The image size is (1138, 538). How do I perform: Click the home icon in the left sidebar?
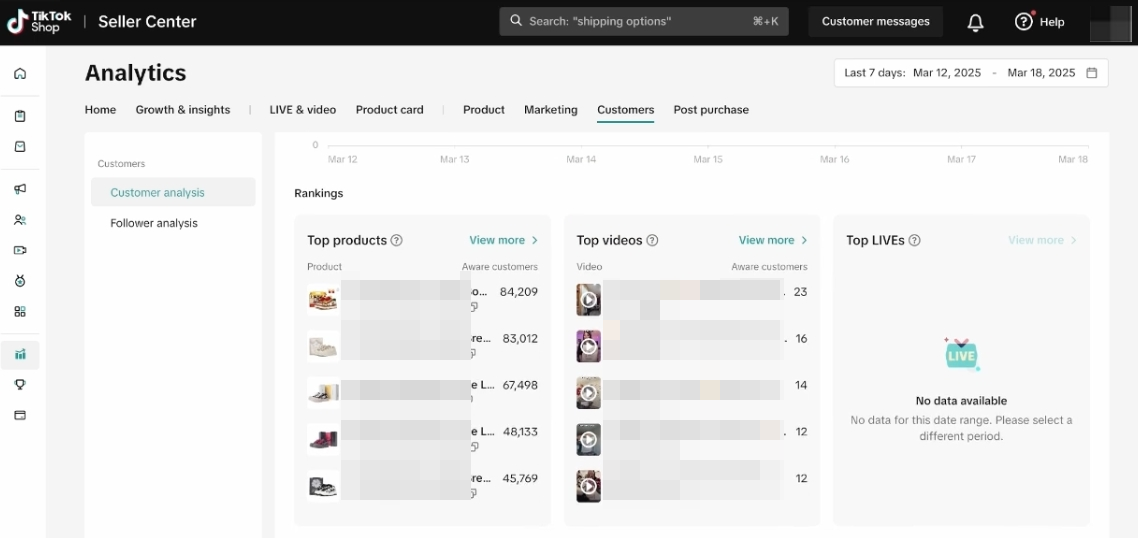[x=20, y=74]
